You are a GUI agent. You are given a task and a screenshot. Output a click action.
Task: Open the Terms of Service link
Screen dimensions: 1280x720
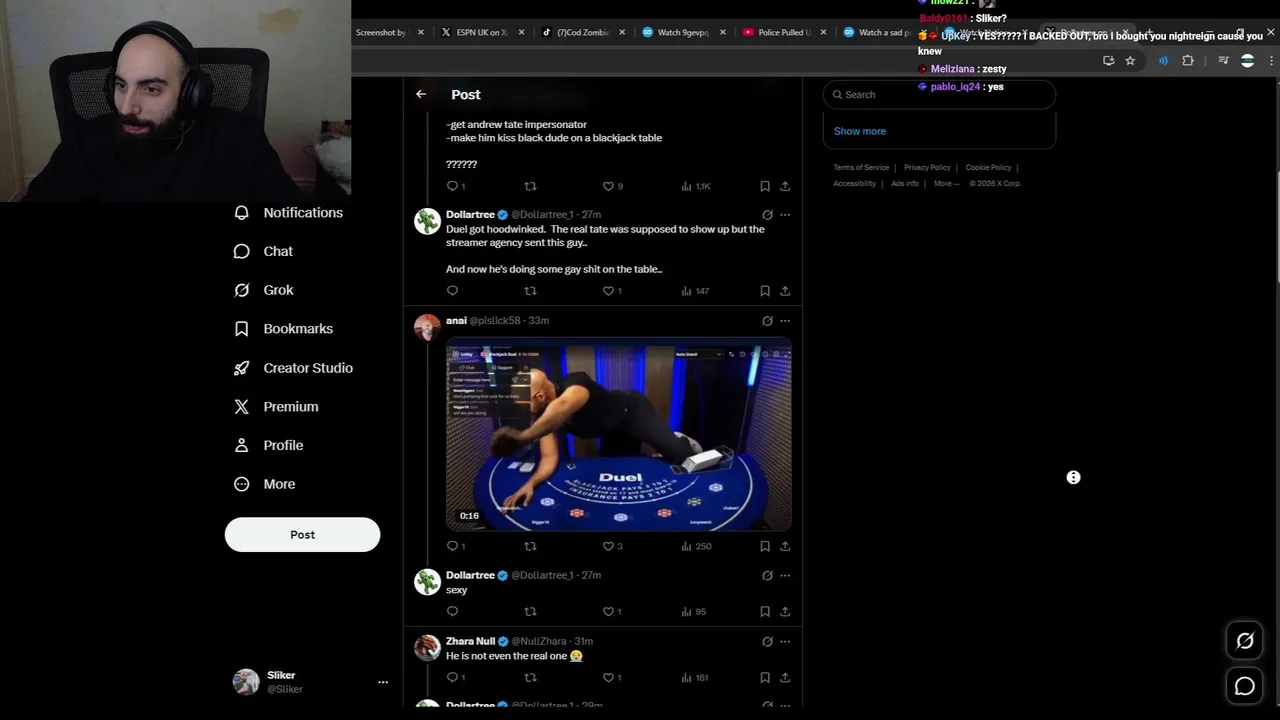point(861,167)
